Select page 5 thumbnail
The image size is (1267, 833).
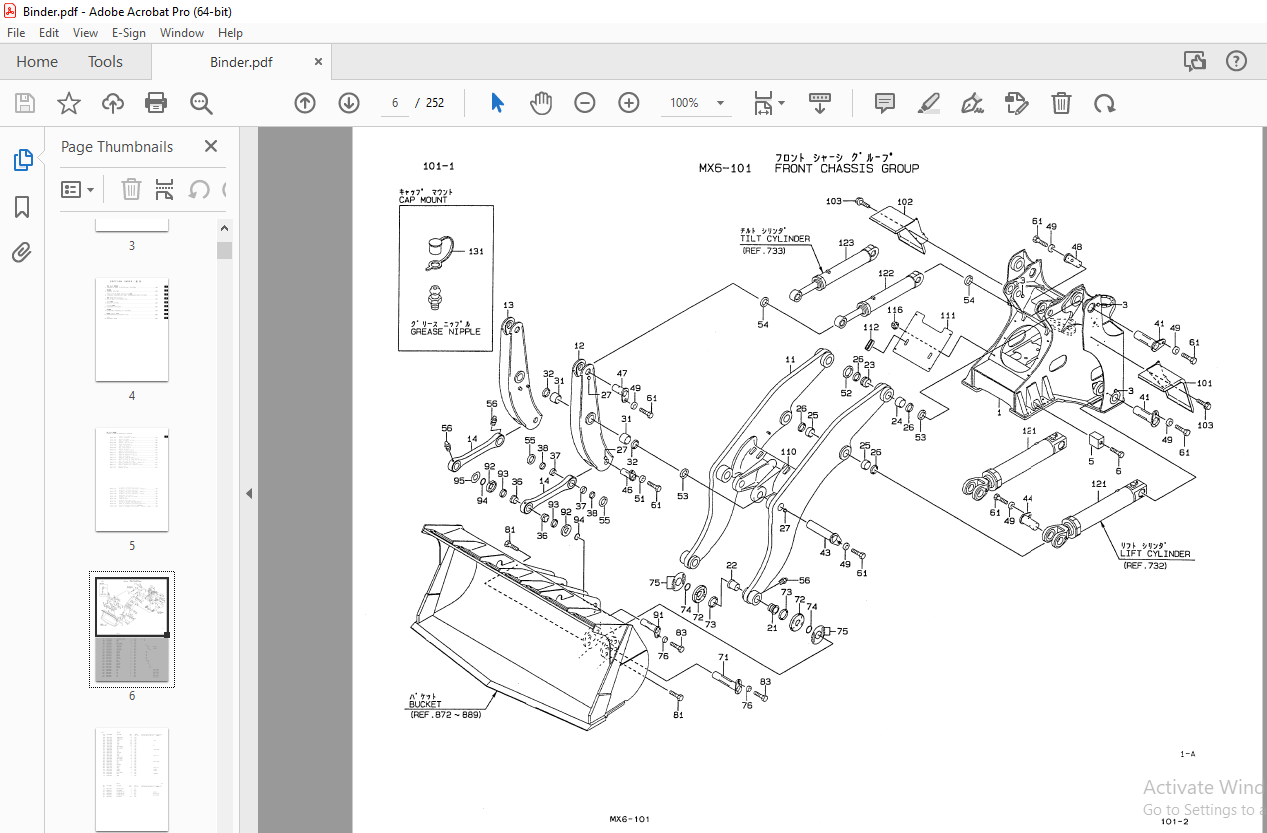point(132,480)
